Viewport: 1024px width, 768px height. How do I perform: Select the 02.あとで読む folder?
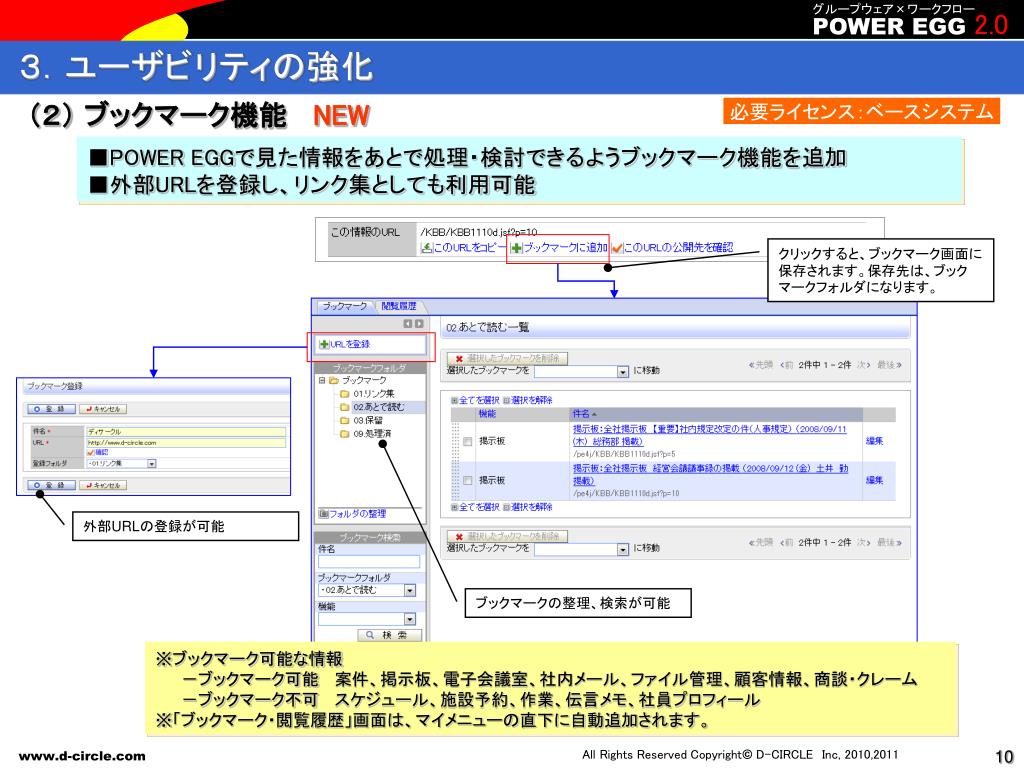pyautogui.click(x=379, y=407)
